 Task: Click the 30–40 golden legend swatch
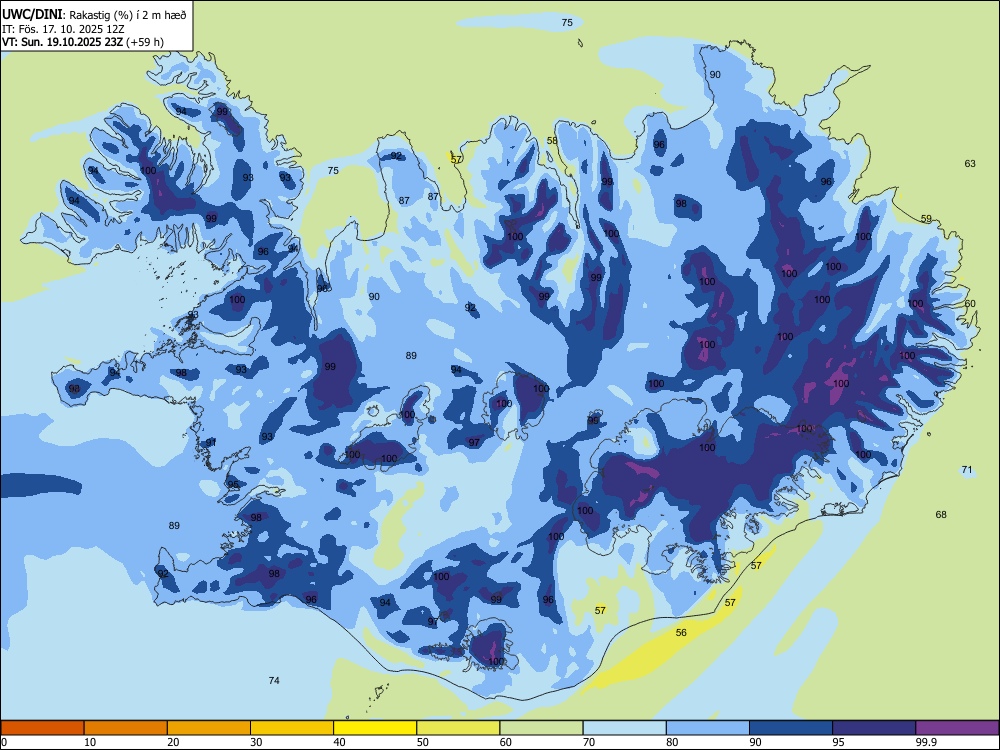coord(292,728)
